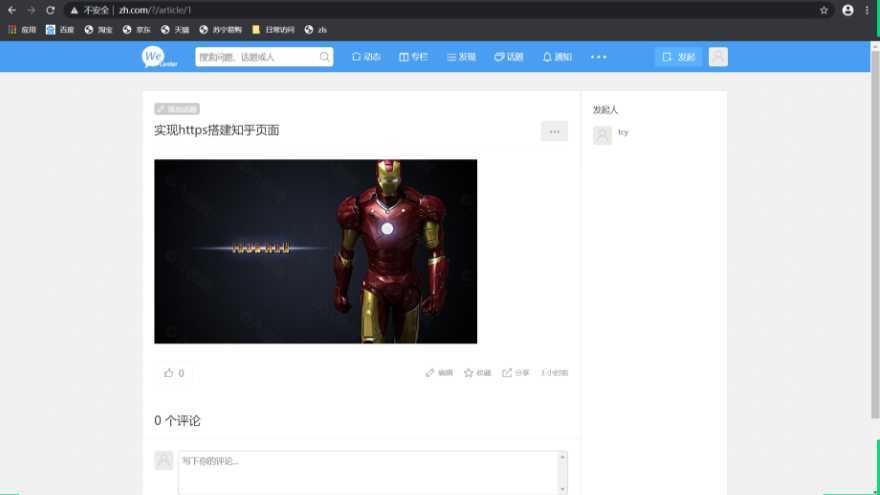This screenshot has height=495, width=880.
Task: Click the publish timestamp beside share
Action: pyautogui.click(x=554, y=373)
